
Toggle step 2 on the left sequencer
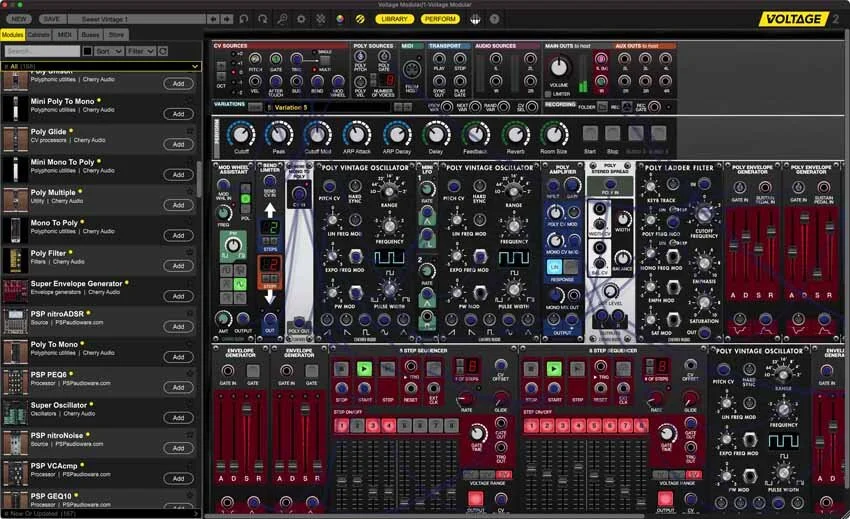point(357,426)
